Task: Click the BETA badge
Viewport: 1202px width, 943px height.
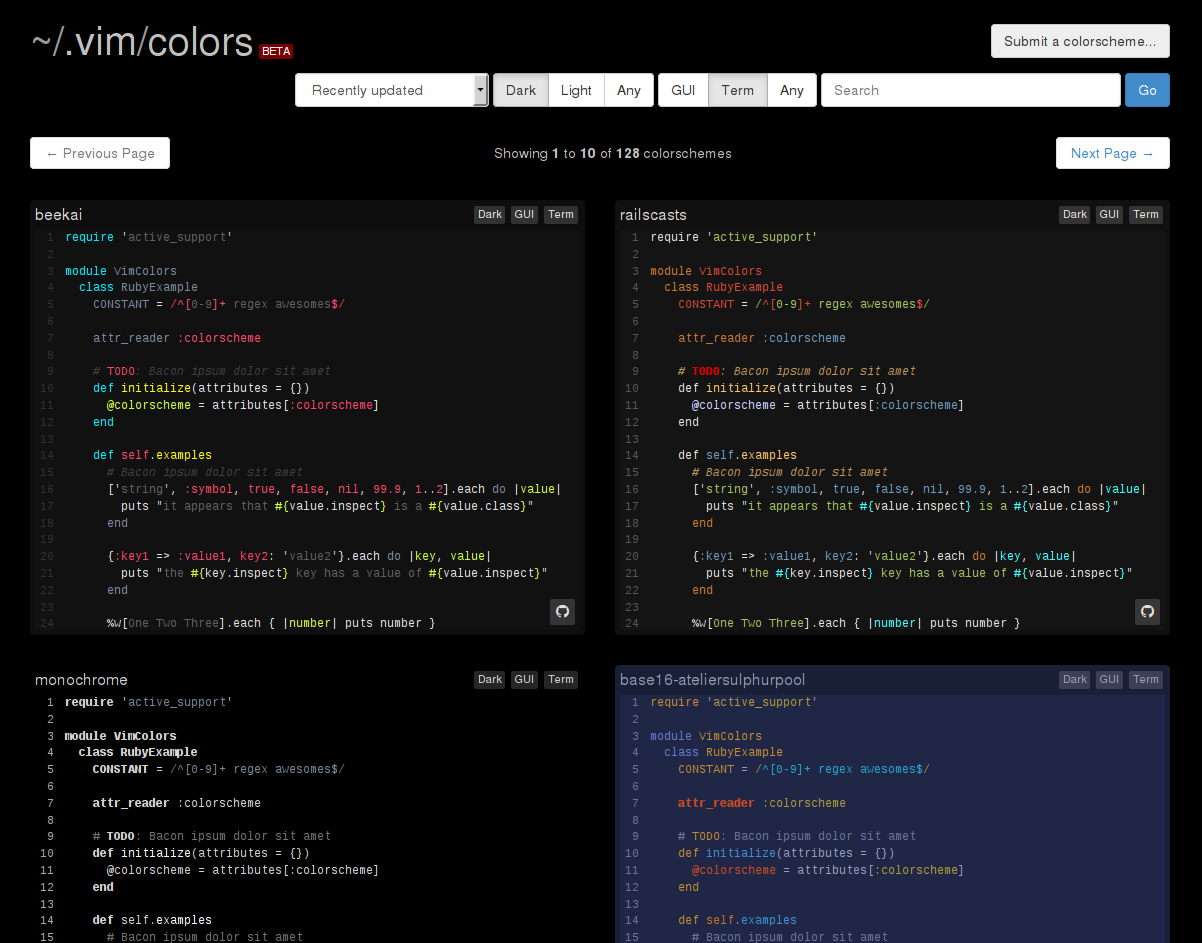Action: tap(276, 51)
